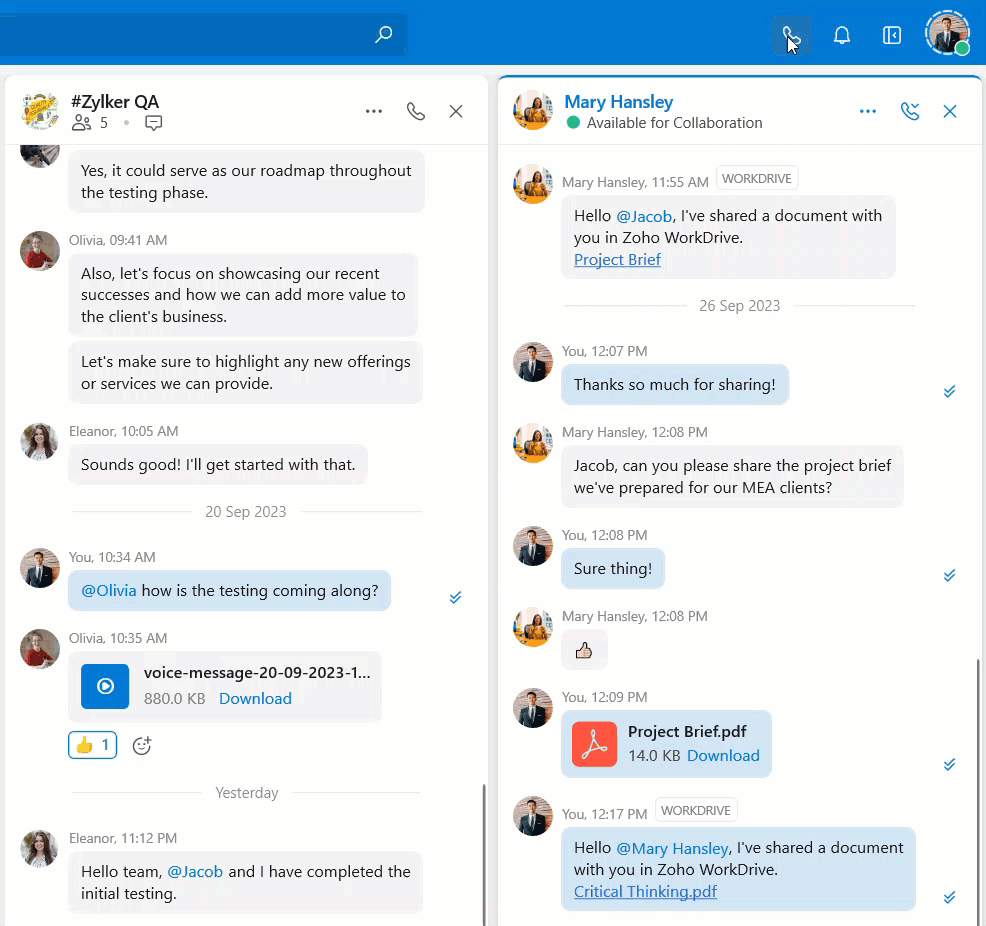Open the Project Brief link
Image resolution: width=986 pixels, height=926 pixels.
[617, 260]
